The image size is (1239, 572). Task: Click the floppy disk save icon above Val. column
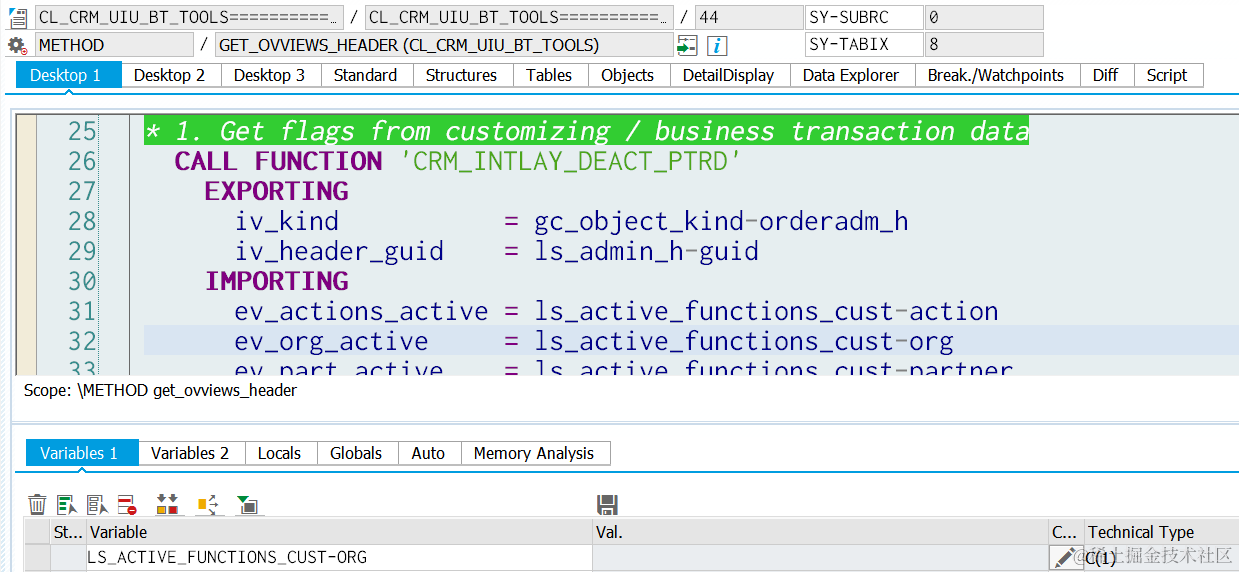[x=607, y=505]
